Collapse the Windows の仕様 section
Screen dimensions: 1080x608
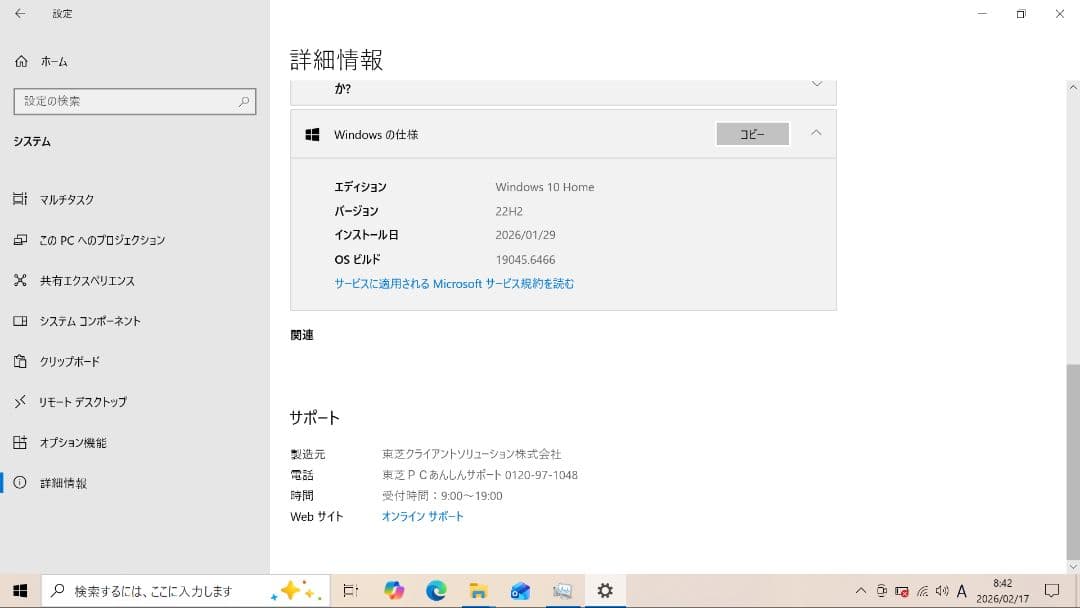coord(816,133)
